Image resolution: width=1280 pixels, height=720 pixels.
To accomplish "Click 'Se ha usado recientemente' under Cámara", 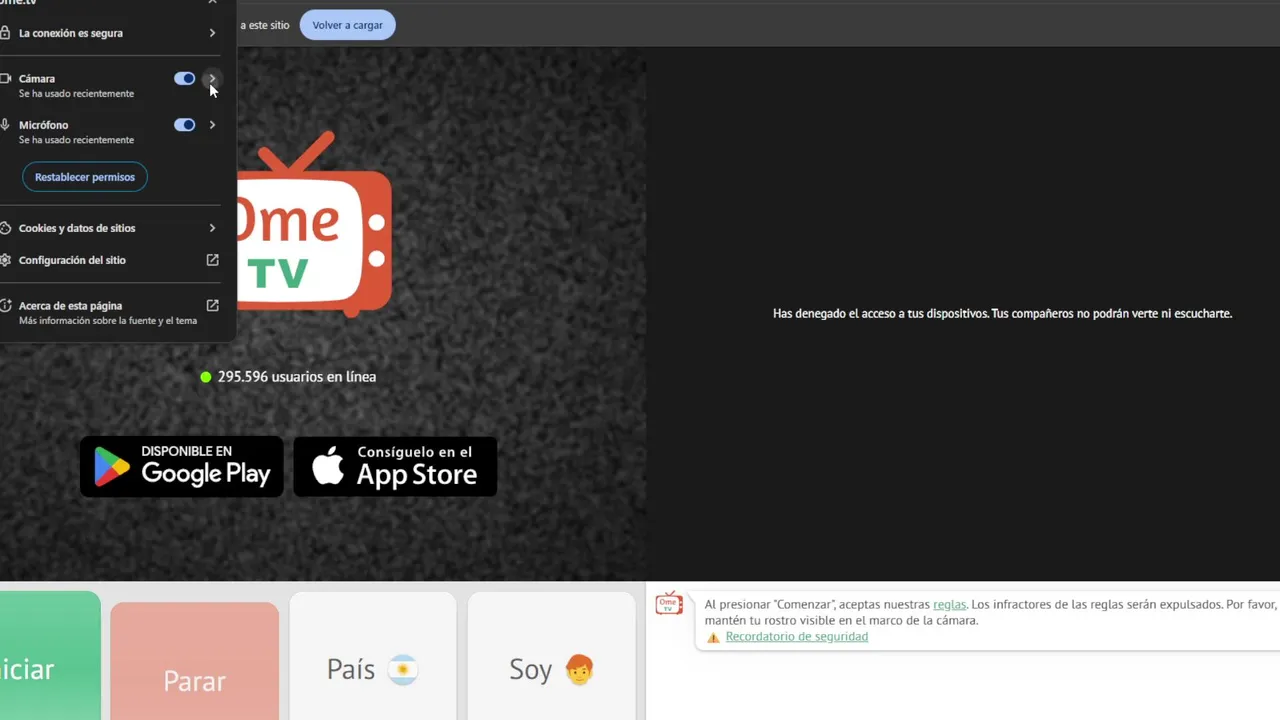I will [76, 94].
